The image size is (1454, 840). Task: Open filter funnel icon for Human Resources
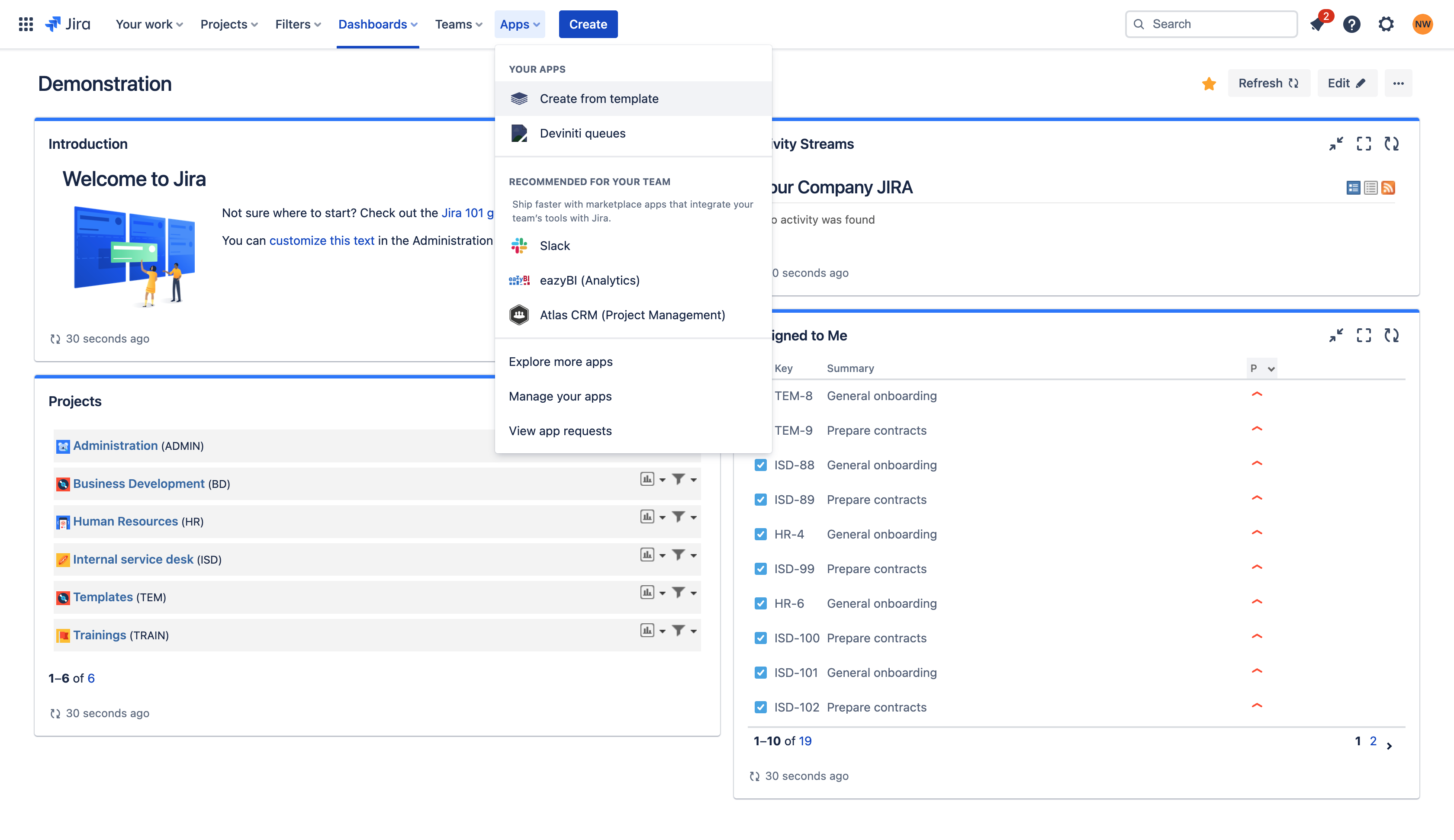click(x=679, y=516)
